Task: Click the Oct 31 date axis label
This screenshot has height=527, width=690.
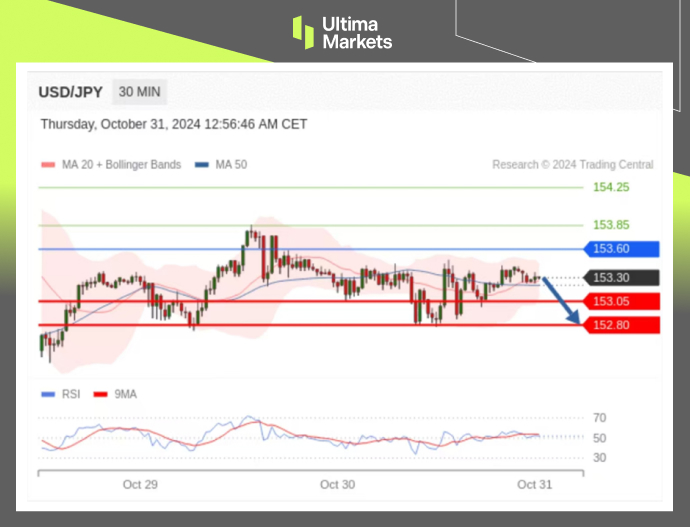Action: (x=534, y=485)
